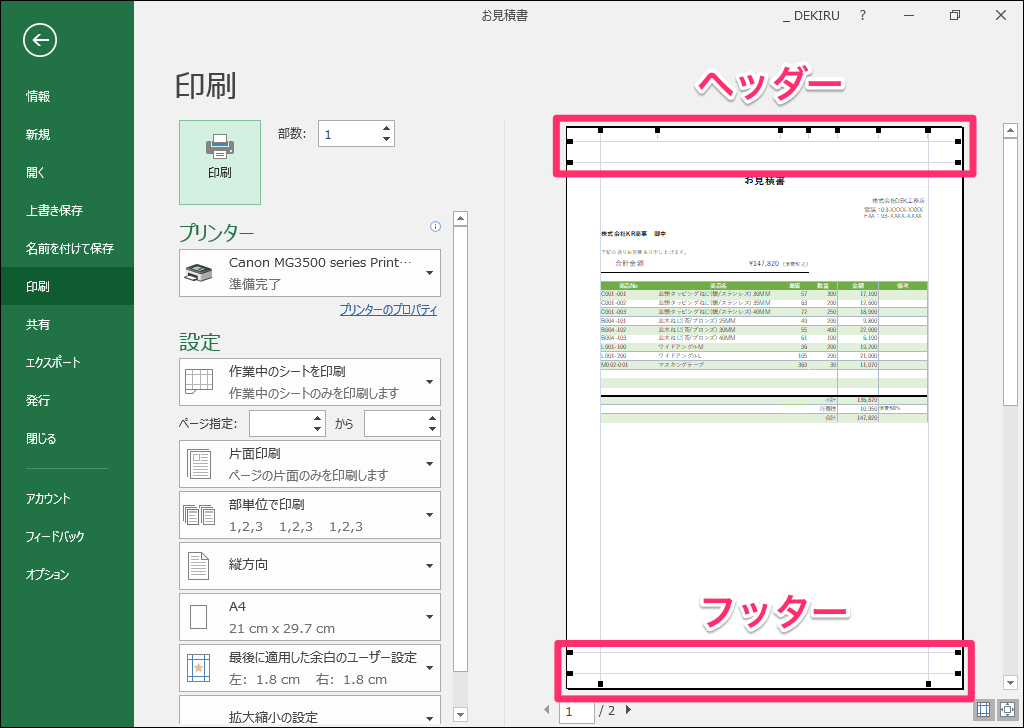
Task: Click the collated printing icon (部単位で印刷)
Action: point(199,514)
